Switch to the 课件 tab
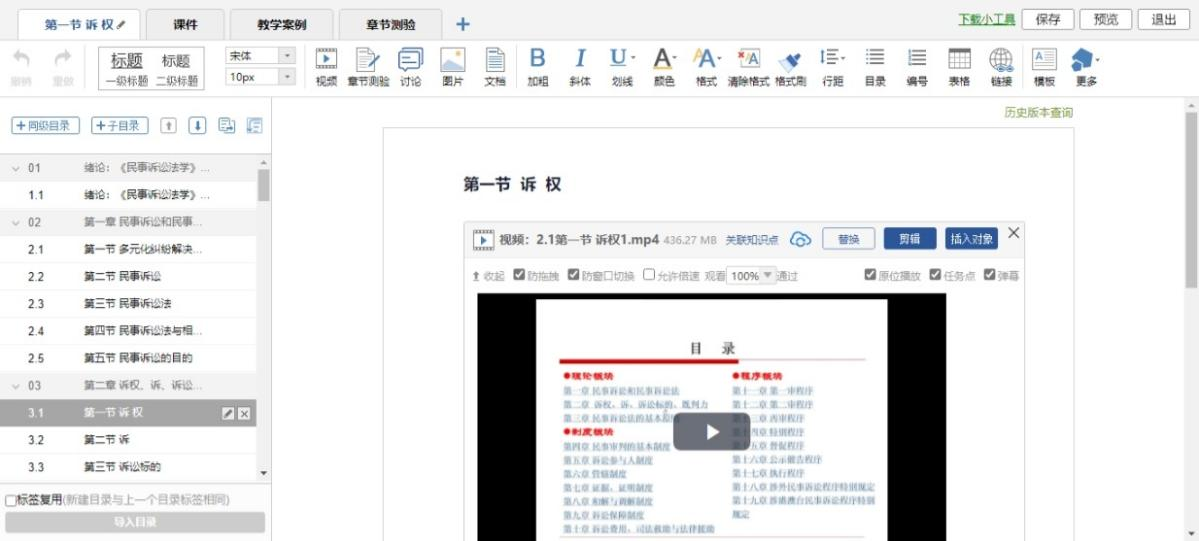1199x541 pixels. pyautogui.click(x=185, y=24)
